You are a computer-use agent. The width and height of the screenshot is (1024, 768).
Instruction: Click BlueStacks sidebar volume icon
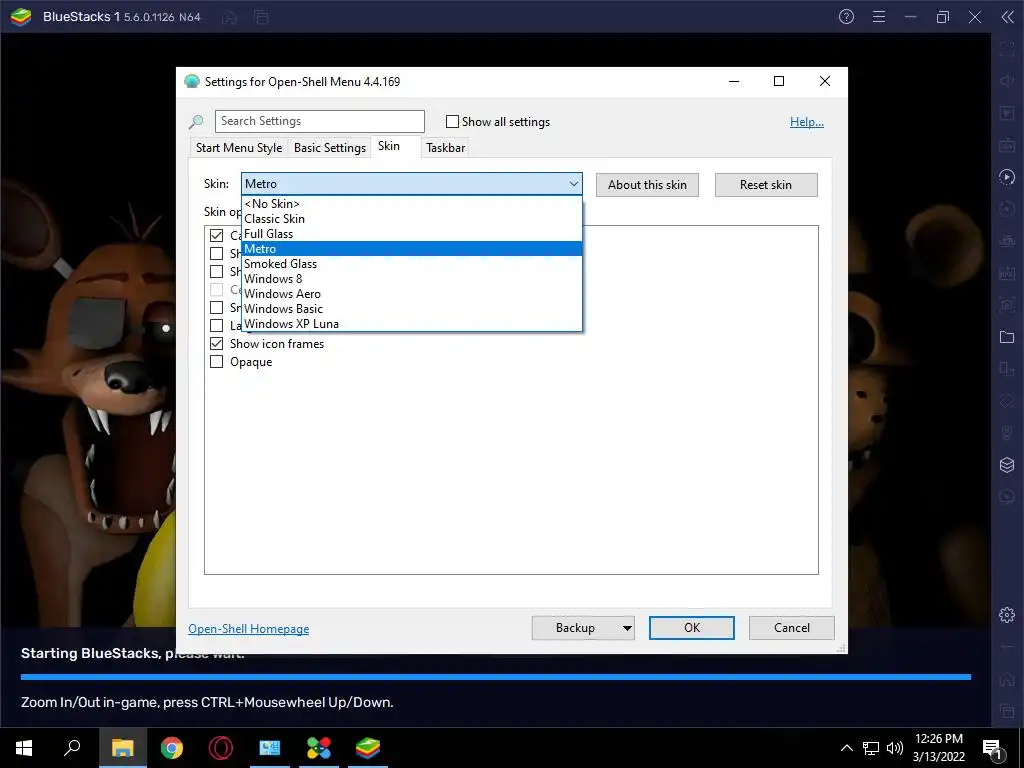[1007, 81]
